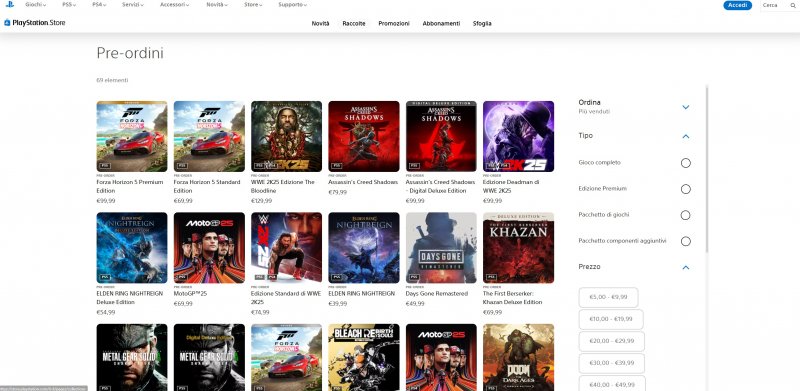This screenshot has width=800, height=391.
Task: Open the Supporto menu
Action: click(x=292, y=5)
